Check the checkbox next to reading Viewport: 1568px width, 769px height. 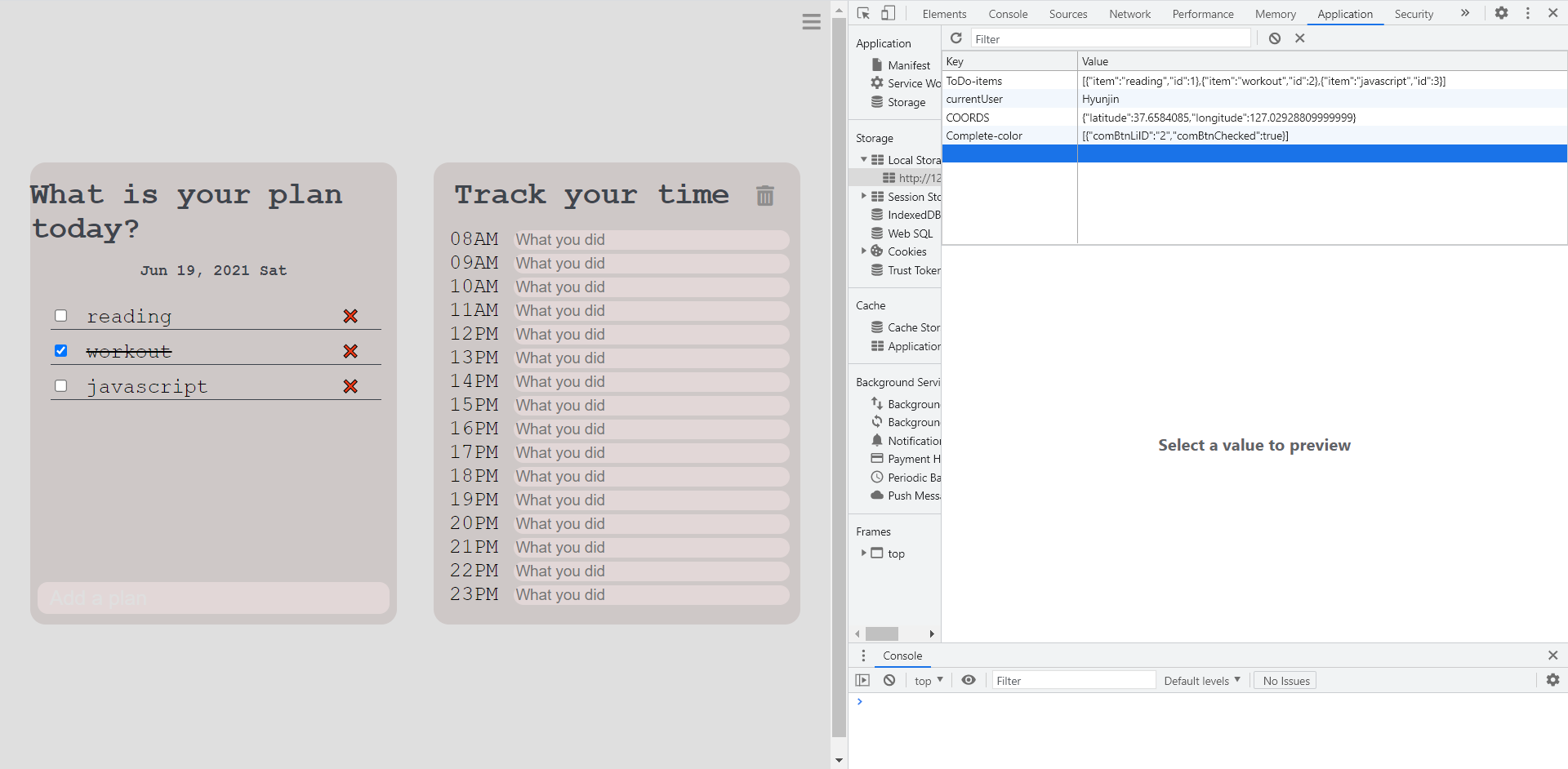pyautogui.click(x=60, y=315)
